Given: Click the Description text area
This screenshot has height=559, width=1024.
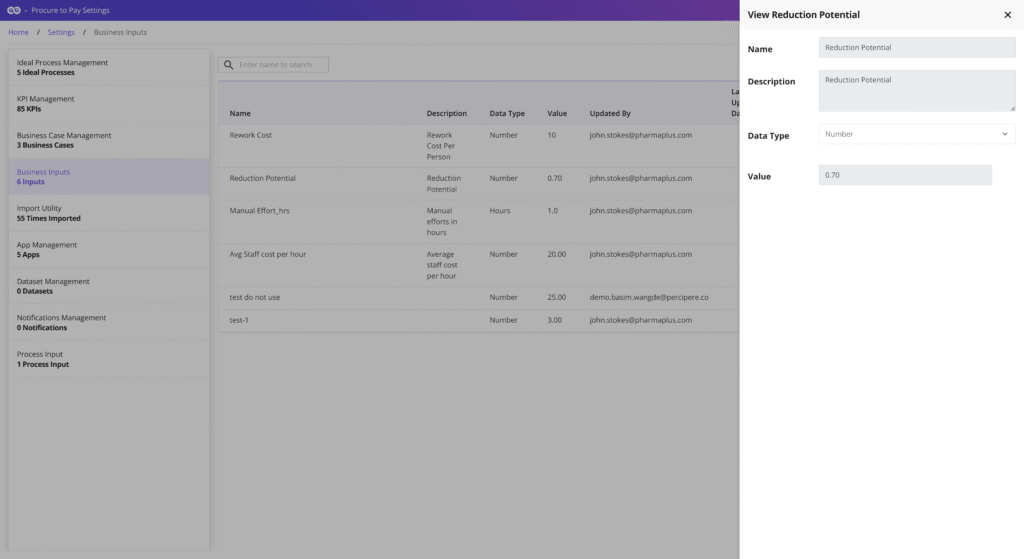Looking at the screenshot, I should click(x=916, y=90).
